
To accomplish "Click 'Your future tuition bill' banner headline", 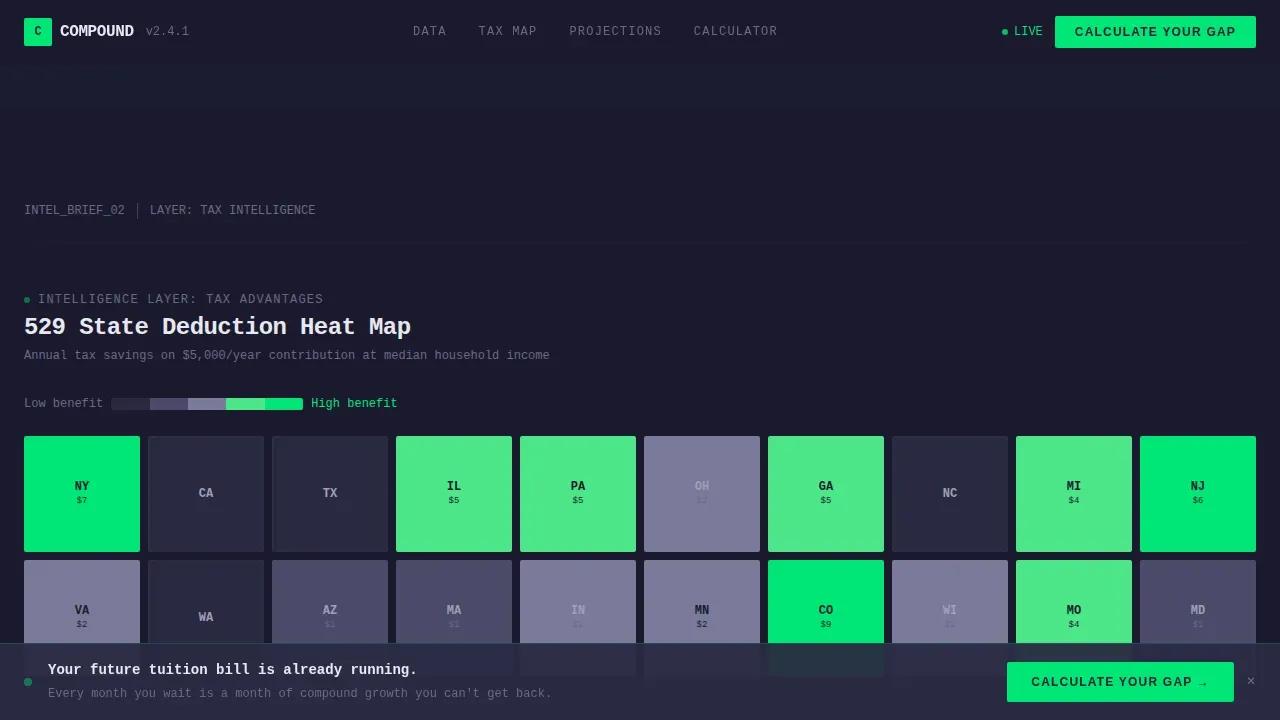I will [232, 670].
